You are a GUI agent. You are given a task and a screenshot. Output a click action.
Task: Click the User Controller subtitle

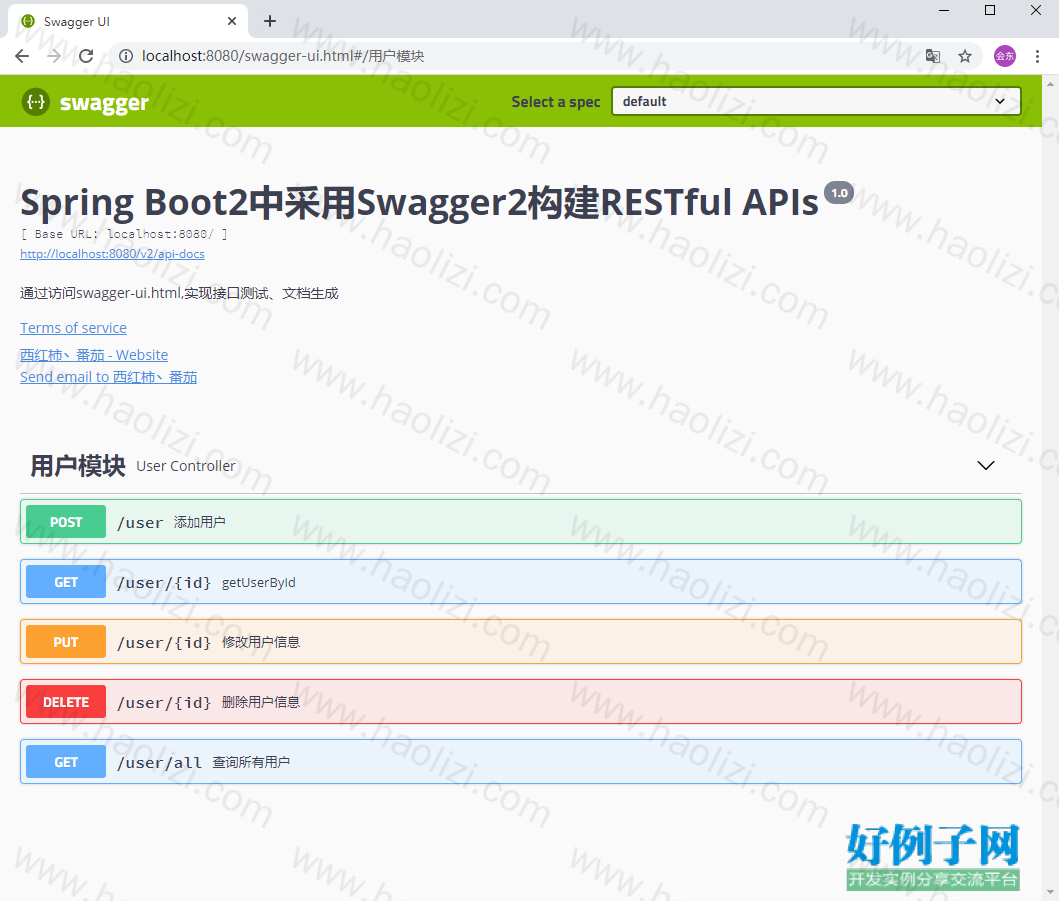click(186, 466)
